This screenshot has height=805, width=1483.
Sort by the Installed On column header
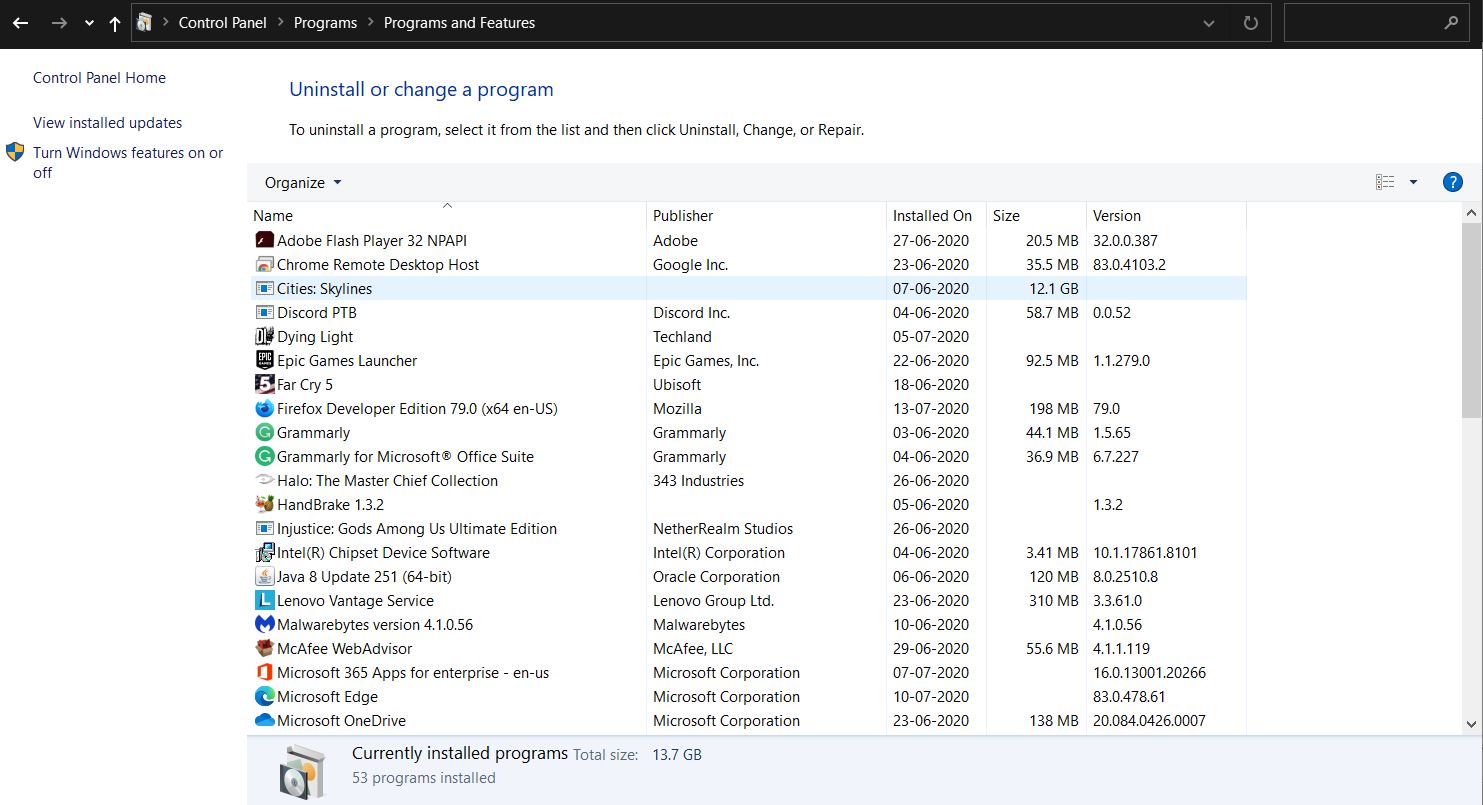(936, 215)
